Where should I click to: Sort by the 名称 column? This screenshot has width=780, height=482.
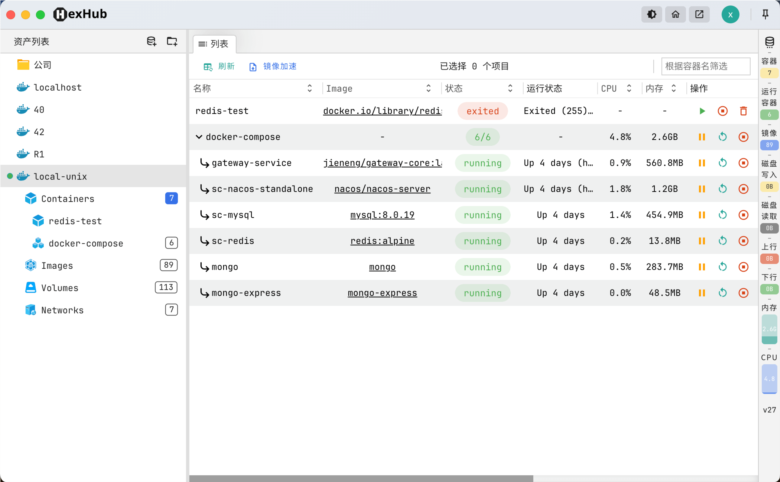coord(309,88)
